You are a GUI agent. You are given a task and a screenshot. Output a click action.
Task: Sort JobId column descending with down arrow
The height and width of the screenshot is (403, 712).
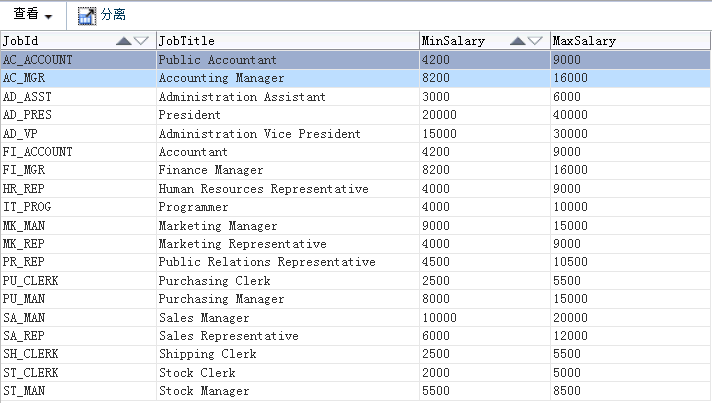(x=141, y=41)
